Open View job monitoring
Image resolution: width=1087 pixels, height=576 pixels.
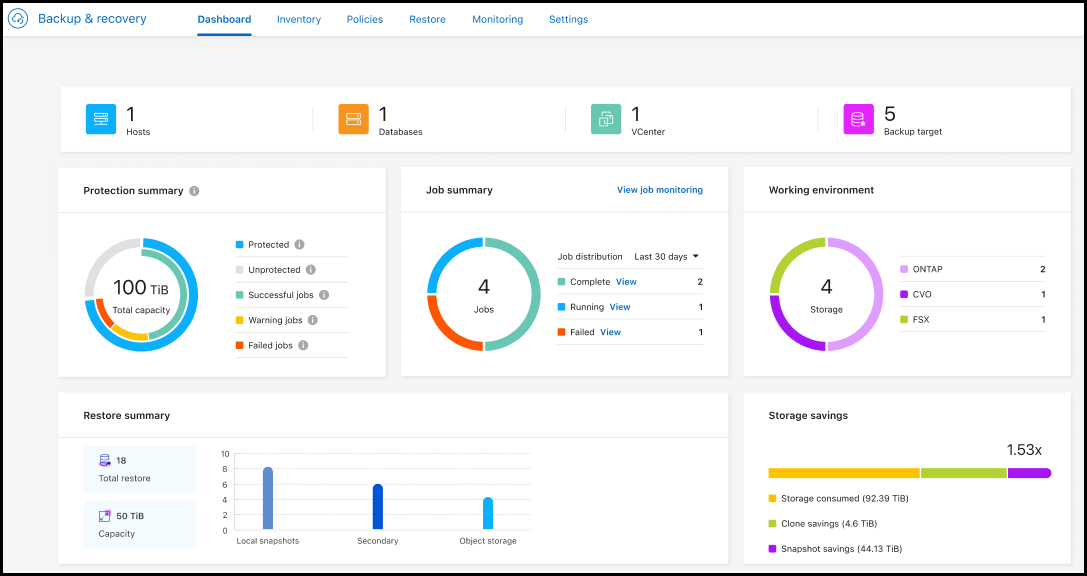pyautogui.click(x=659, y=188)
